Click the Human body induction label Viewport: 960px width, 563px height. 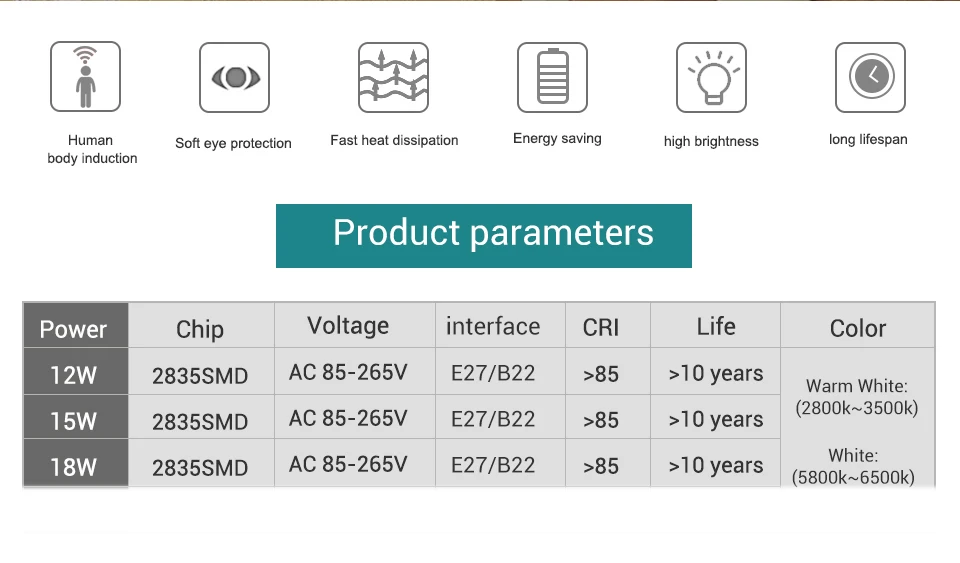point(92,149)
